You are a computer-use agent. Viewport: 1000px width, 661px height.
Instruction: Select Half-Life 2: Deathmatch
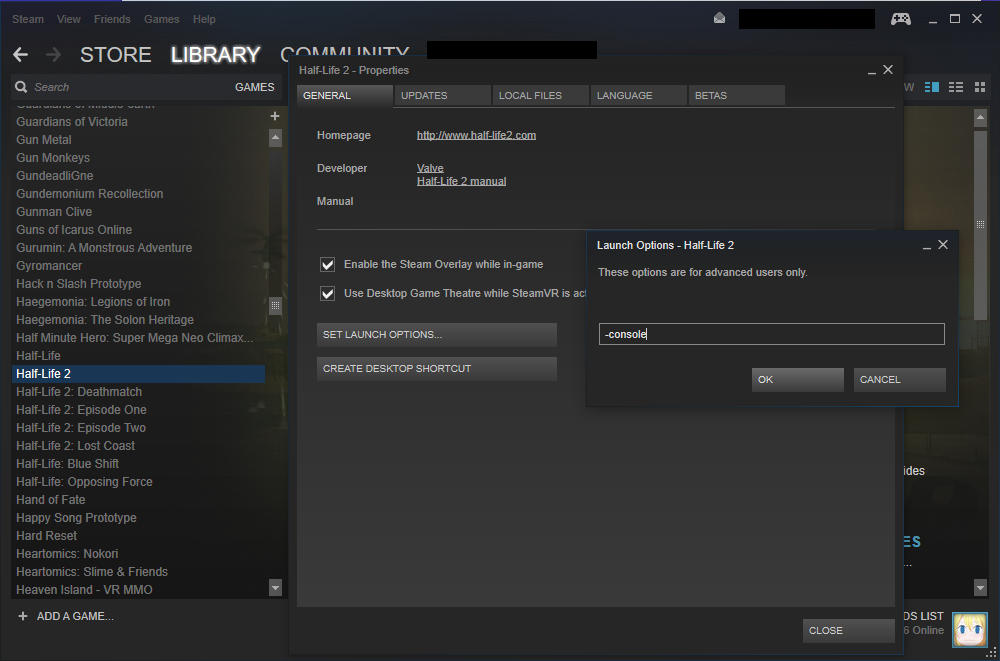[x=138, y=392]
